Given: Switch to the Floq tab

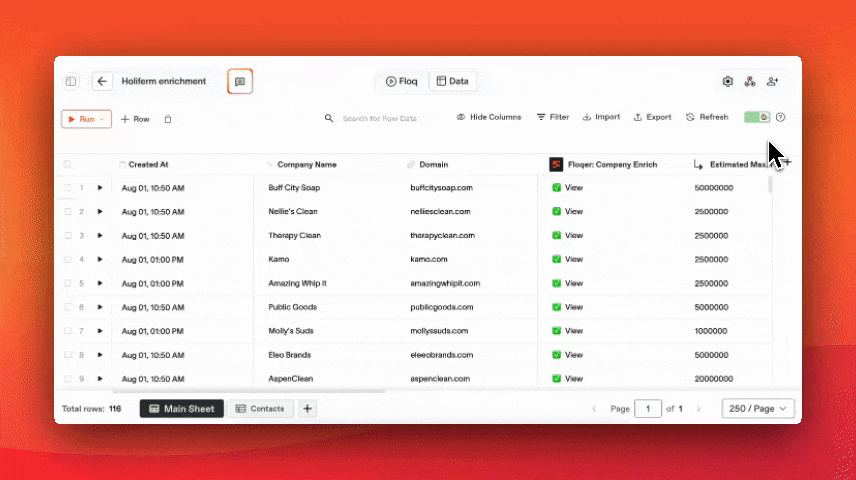Looking at the screenshot, I should [402, 81].
